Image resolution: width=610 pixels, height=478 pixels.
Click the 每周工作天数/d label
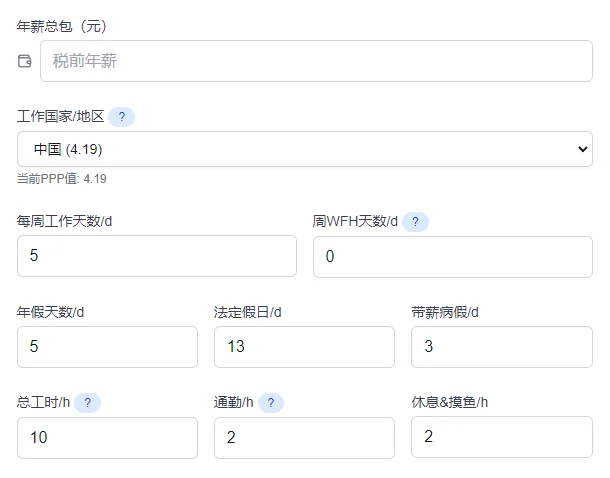point(64,221)
